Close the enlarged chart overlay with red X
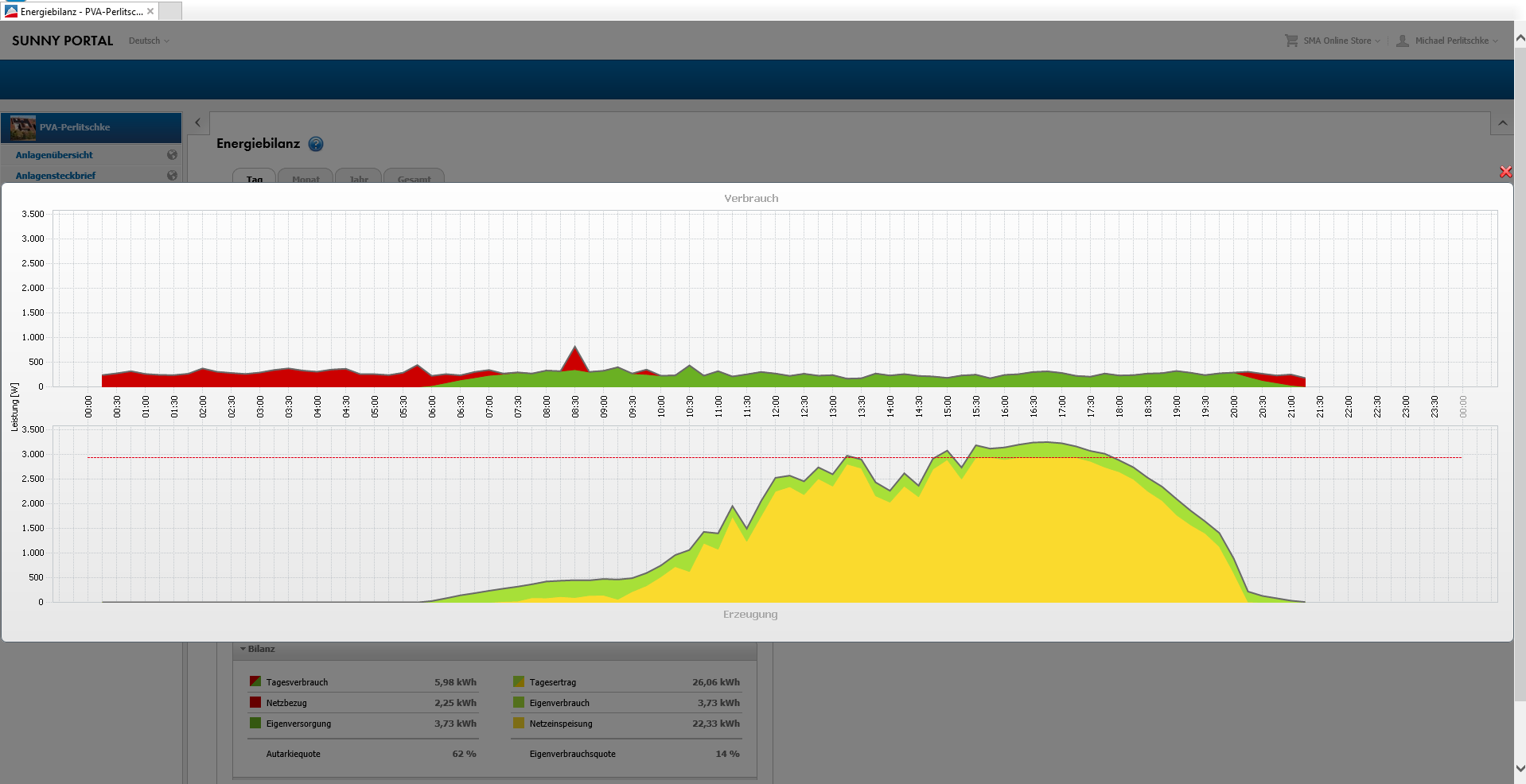This screenshot has width=1526, height=784. click(x=1505, y=172)
